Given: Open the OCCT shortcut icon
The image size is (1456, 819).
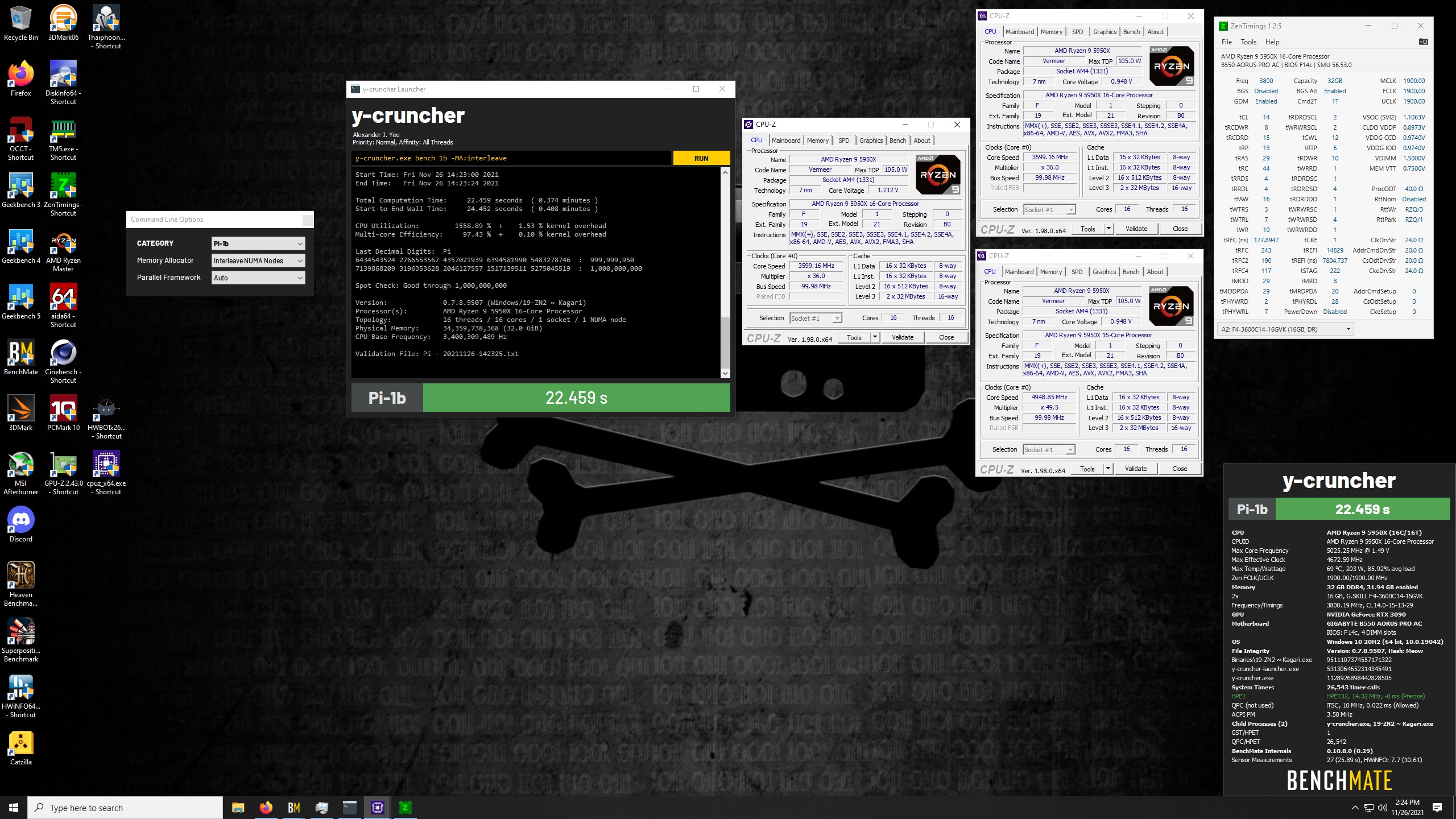Looking at the screenshot, I should tap(21, 138).
